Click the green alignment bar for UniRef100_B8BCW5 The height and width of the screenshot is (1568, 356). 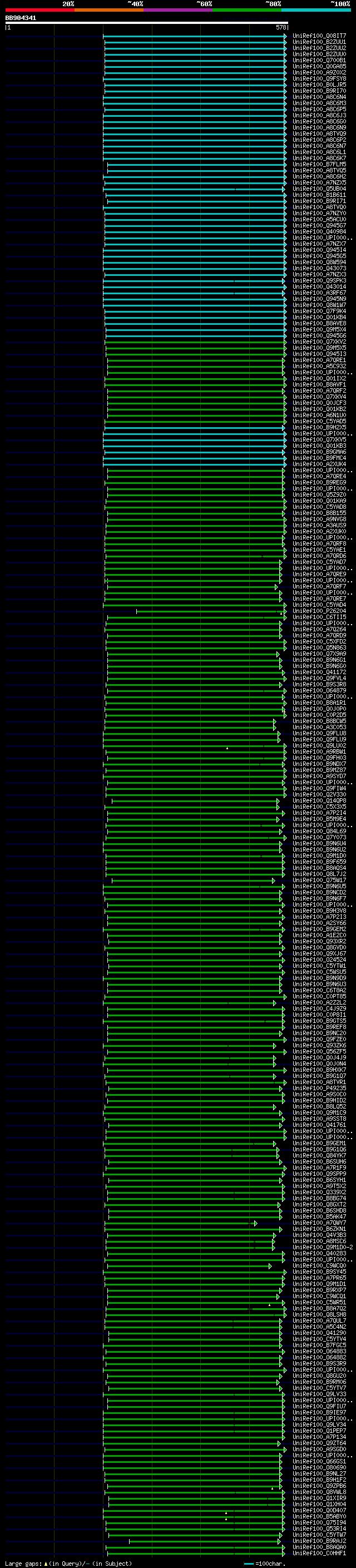pyautogui.click(x=190, y=721)
